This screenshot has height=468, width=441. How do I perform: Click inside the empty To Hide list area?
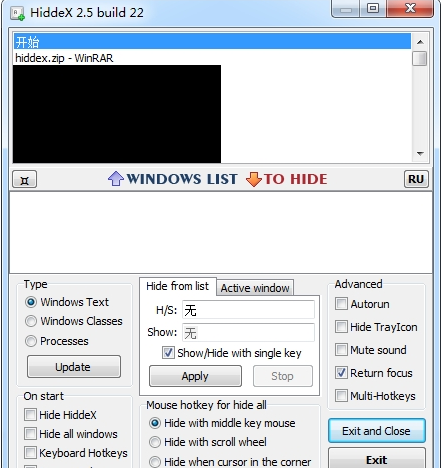pyautogui.click(x=221, y=233)
